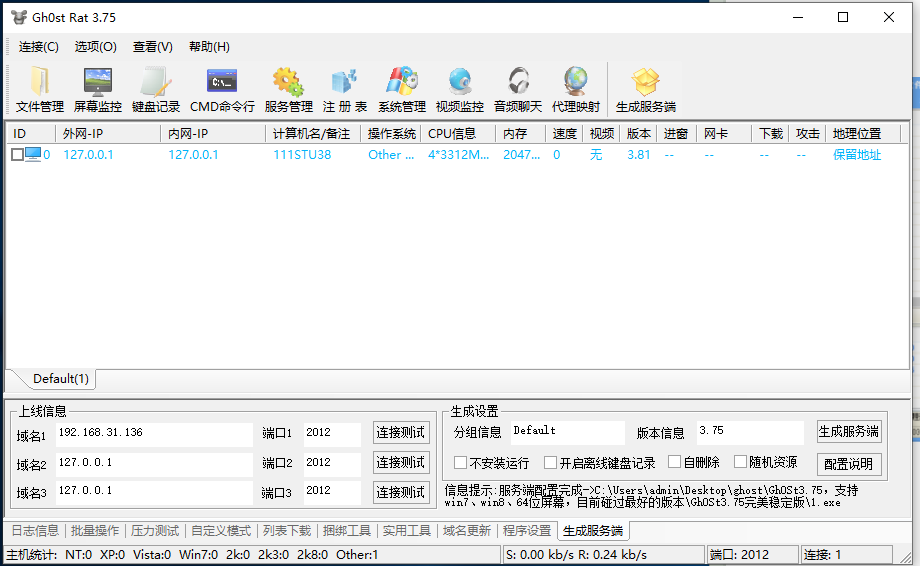Switch to the 批量操作 tab
Image resolution: width=920 pixels, height=566 pixels.
tap(95, 531)
